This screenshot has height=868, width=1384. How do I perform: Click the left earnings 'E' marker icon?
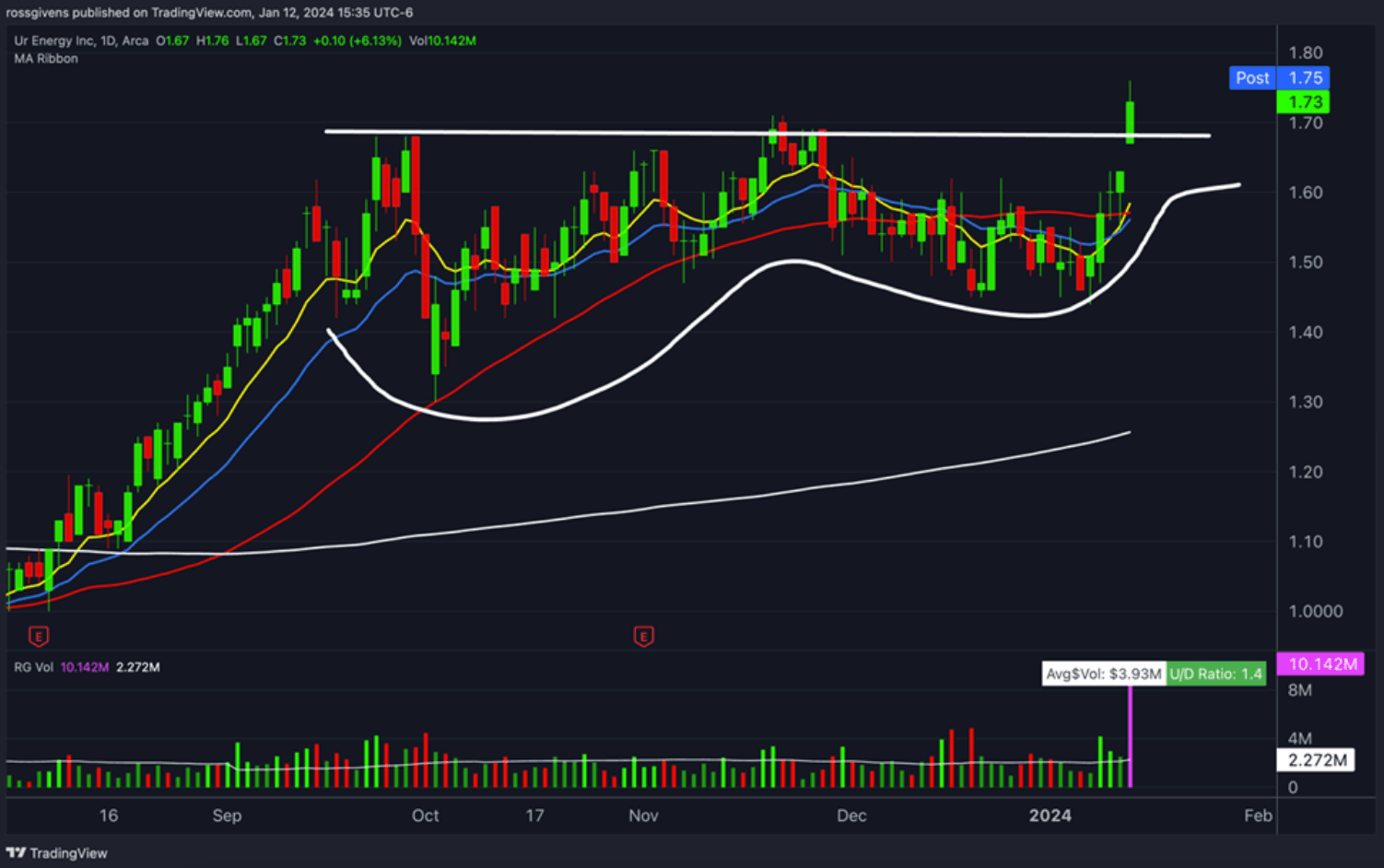point(39,636)
